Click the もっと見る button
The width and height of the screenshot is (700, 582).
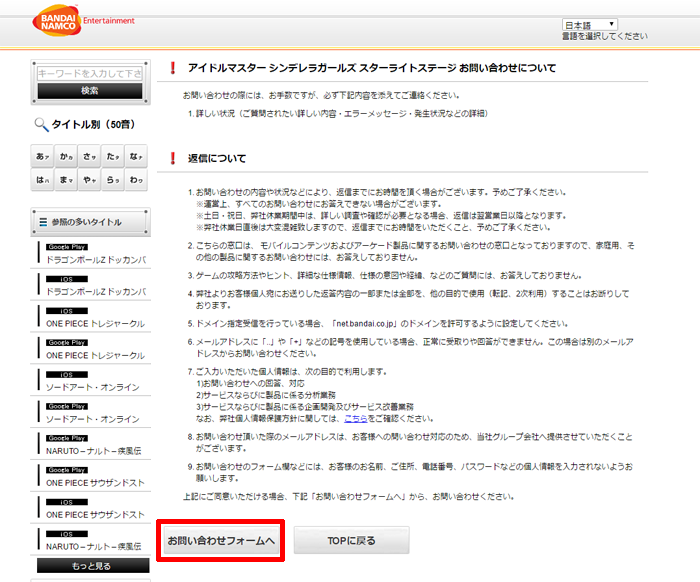[x=93, y=565]
